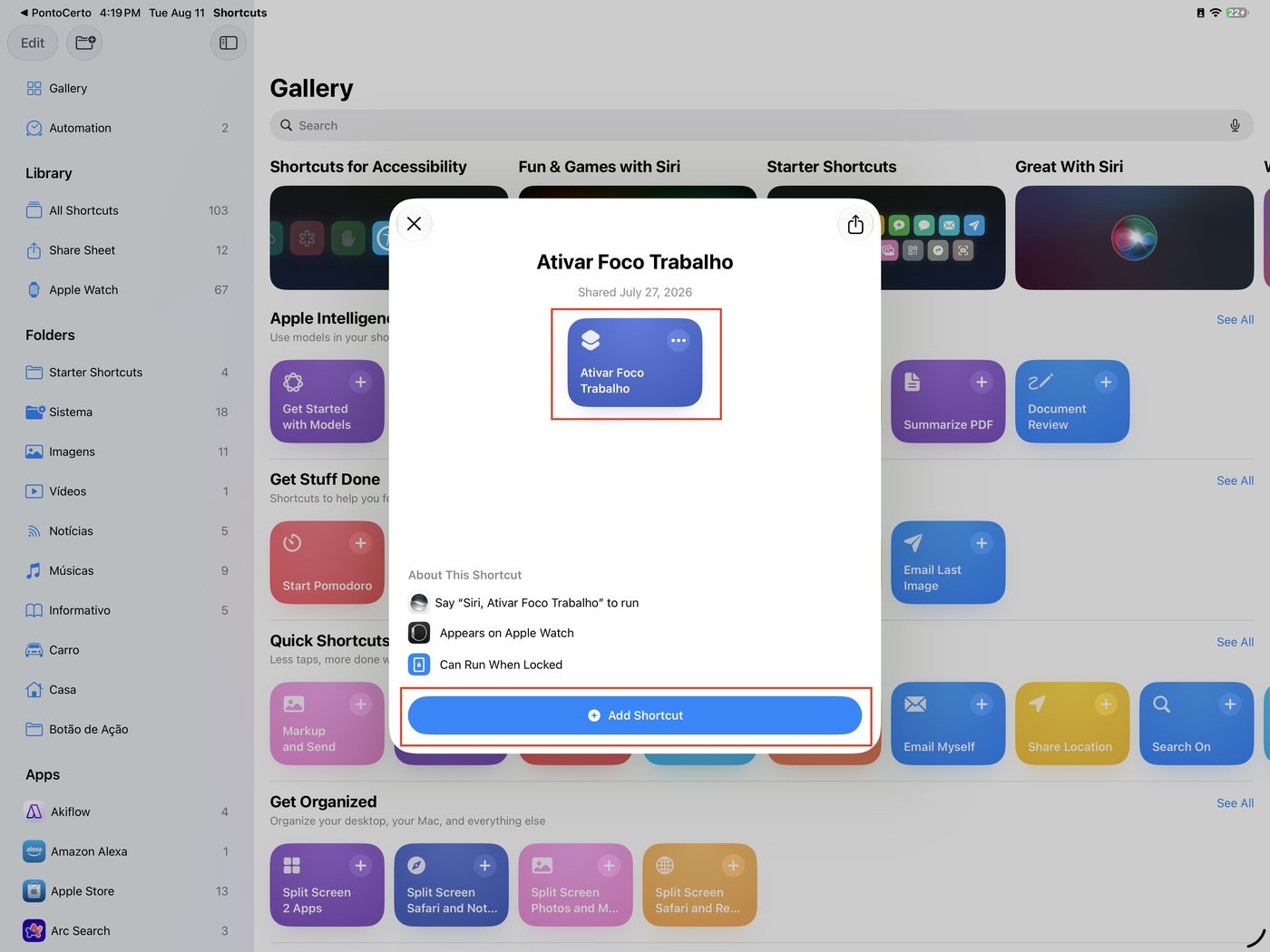The width and height of the screenshot is (1270, 952).
Task: Add Split Screen Photos and M... via plus
Action: pyautogui.click(x=609, y=866)
